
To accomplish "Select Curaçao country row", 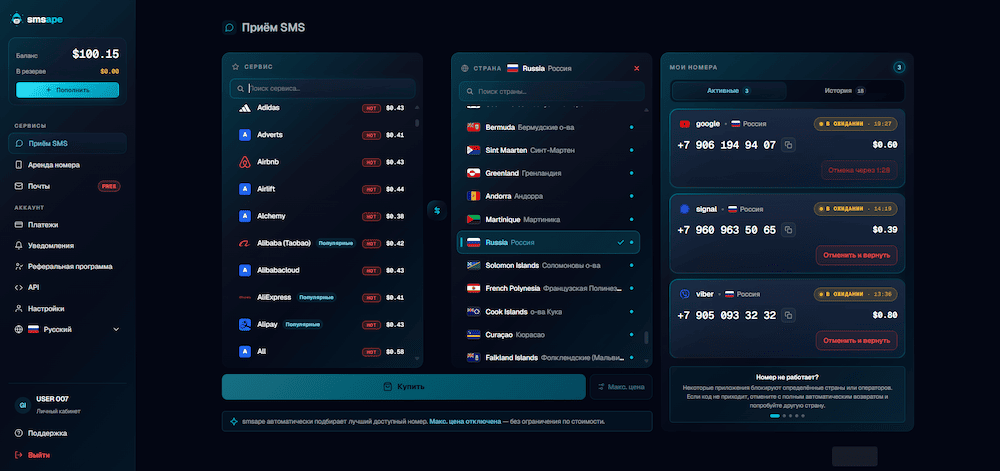I will pos(549,335).
